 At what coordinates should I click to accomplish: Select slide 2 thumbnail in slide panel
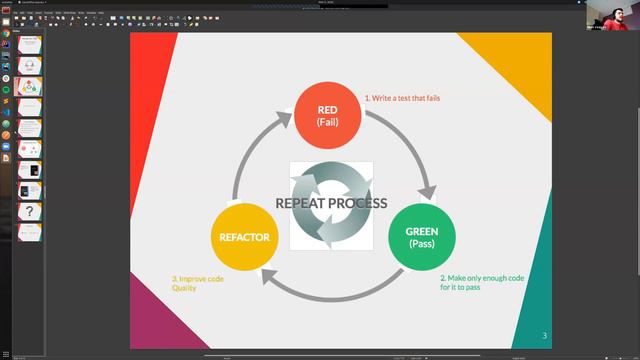coord(29,65)
